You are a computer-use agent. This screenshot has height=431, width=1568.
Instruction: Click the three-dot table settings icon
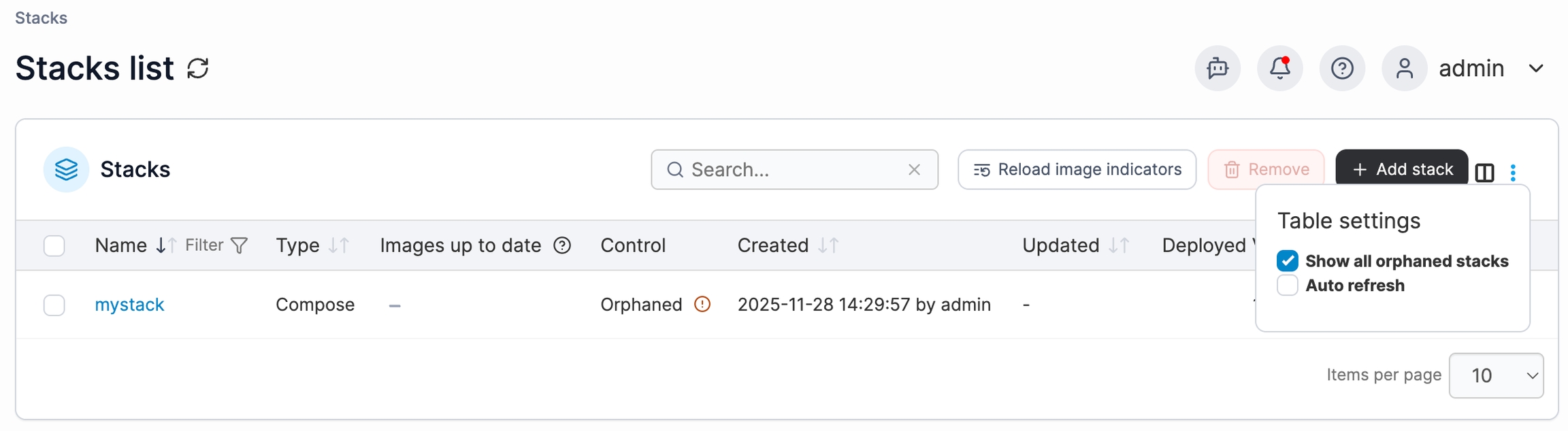(1513, 173)
